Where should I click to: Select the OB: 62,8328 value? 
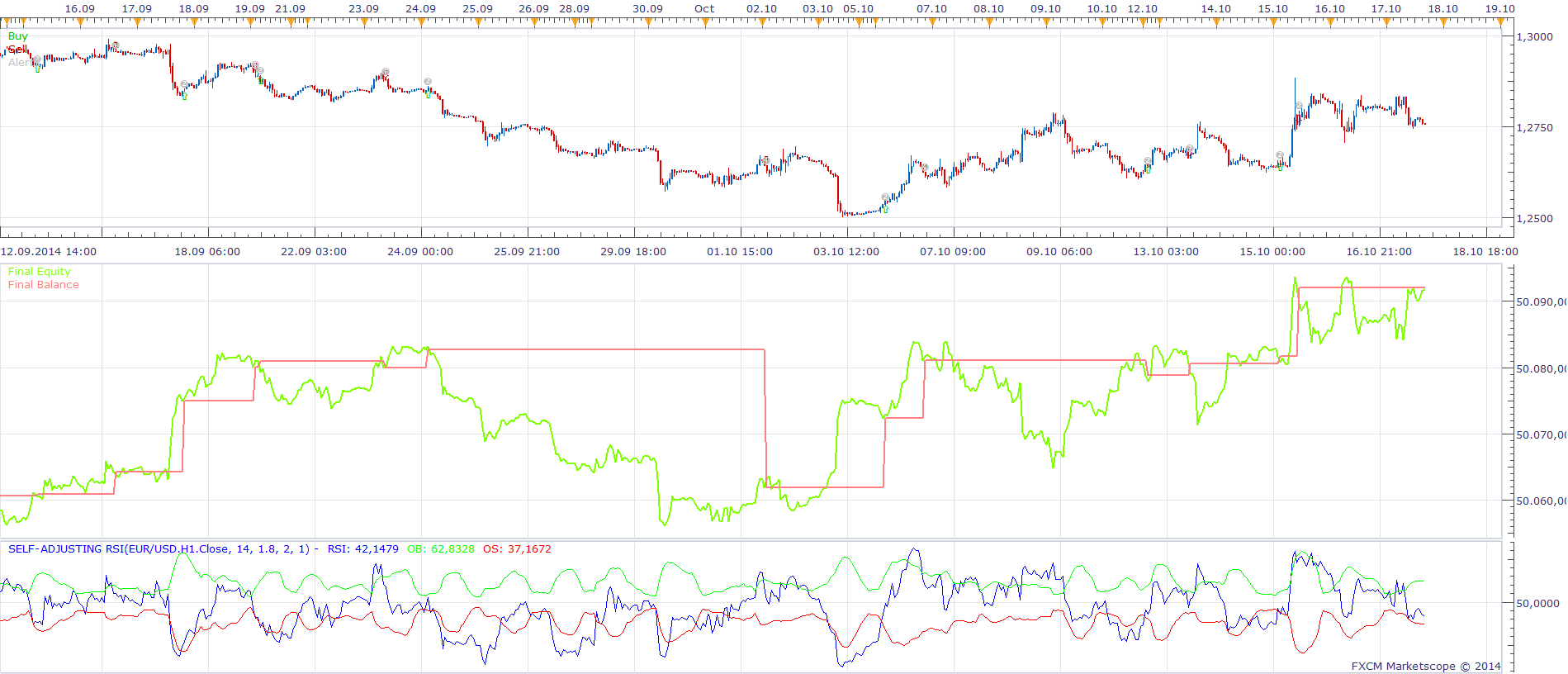[x=441, y=548]
